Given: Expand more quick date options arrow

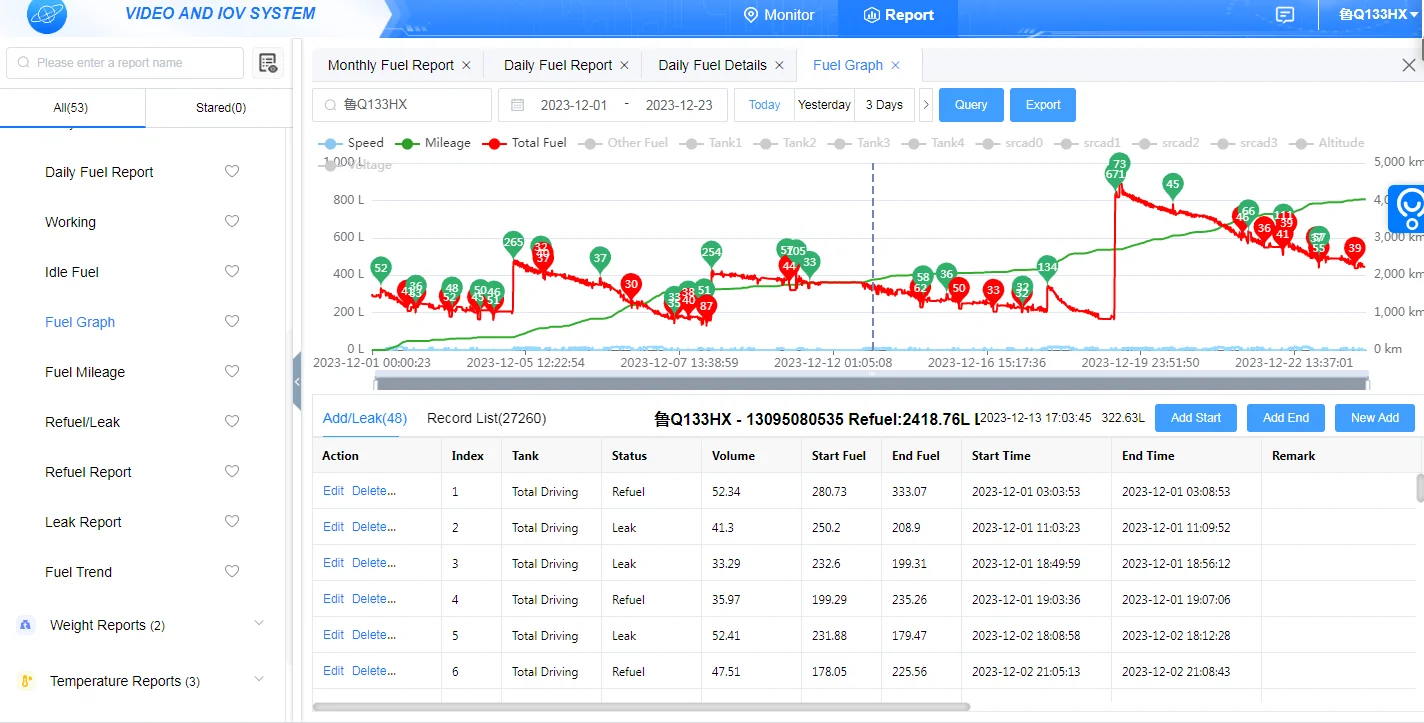Looking at the screenshot, I should coord(925,105).
